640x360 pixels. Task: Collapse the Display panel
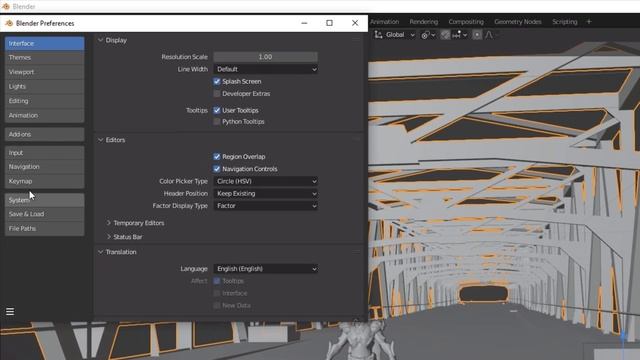[100, 40]
